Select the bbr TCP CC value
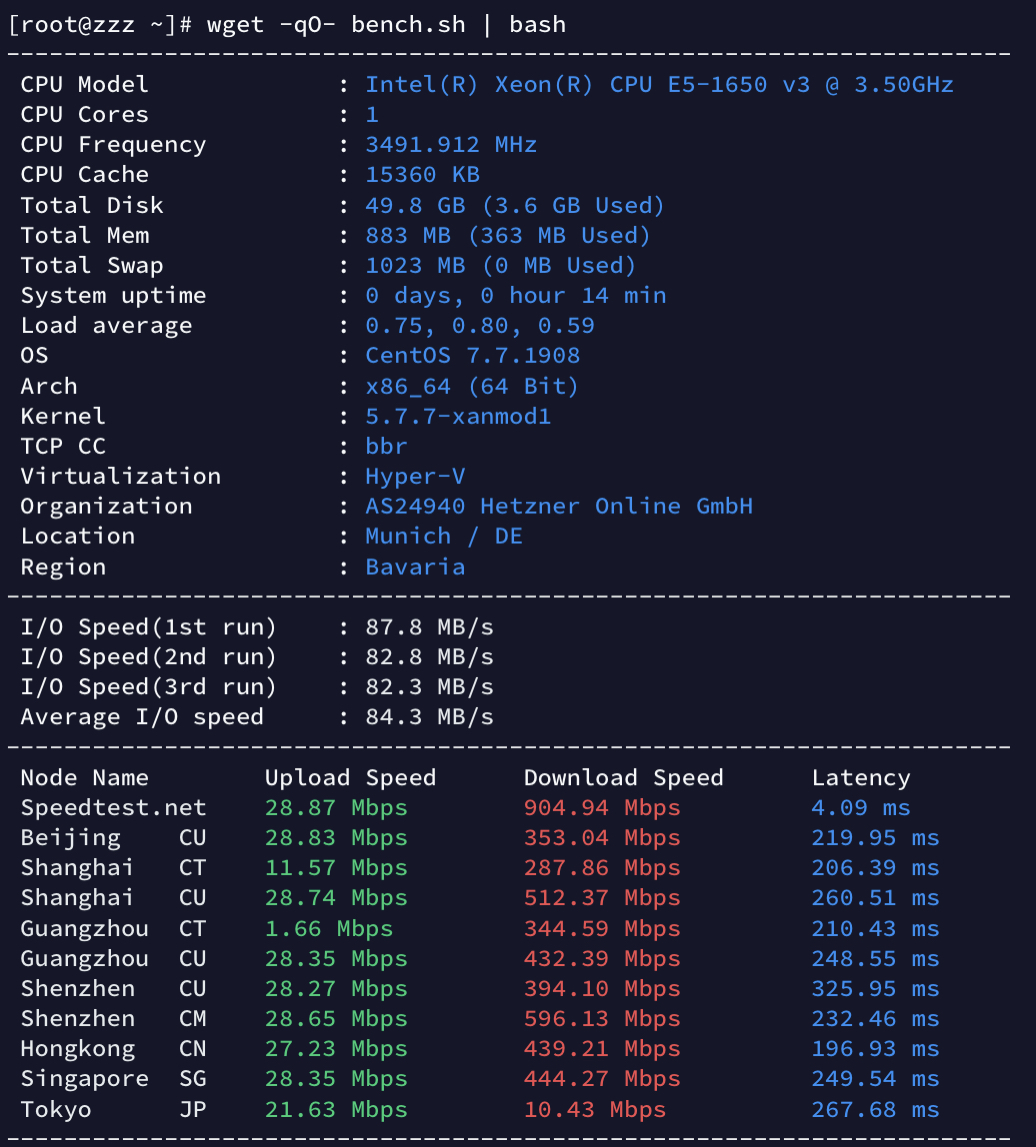Image resolution: width=1036 pixels, height=1147 pixels. [x=386, y=446]
